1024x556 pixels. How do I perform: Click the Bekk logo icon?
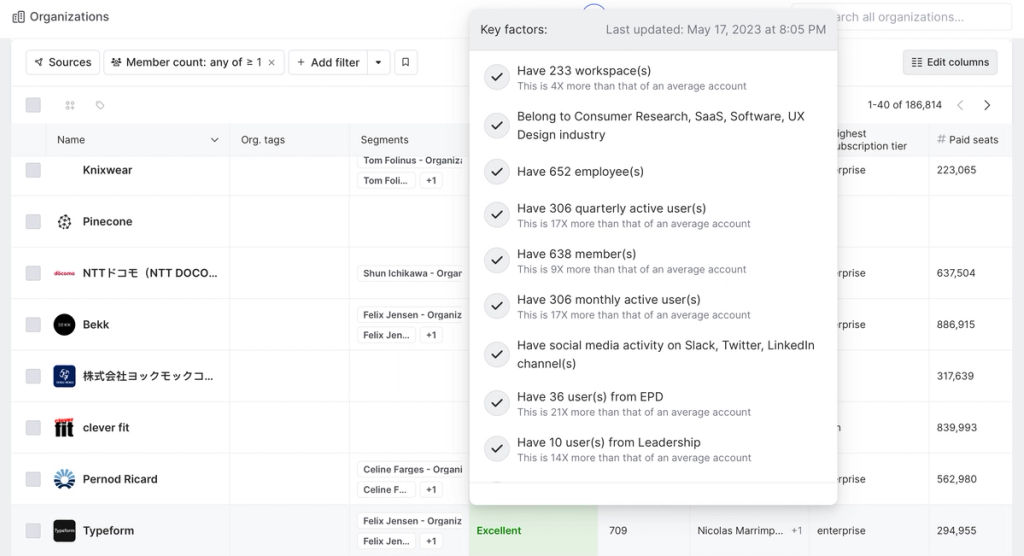pos(64,325)
